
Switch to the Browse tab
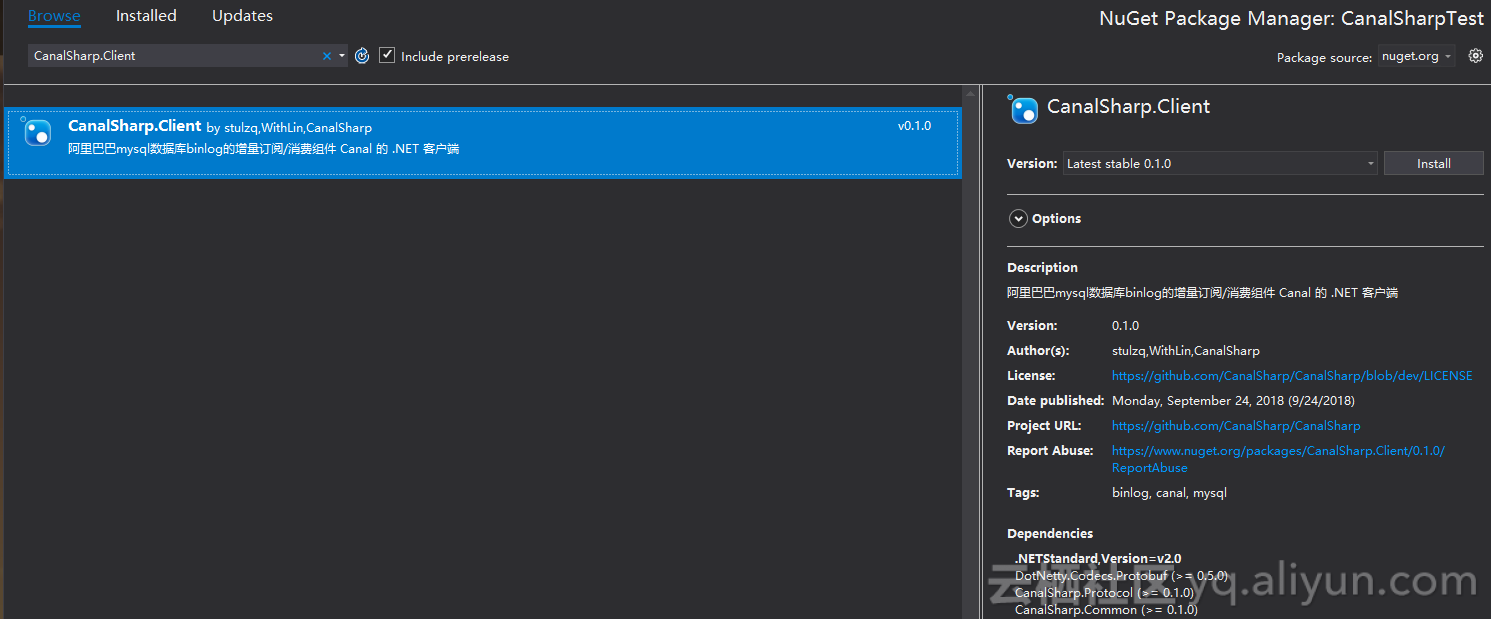54,16
